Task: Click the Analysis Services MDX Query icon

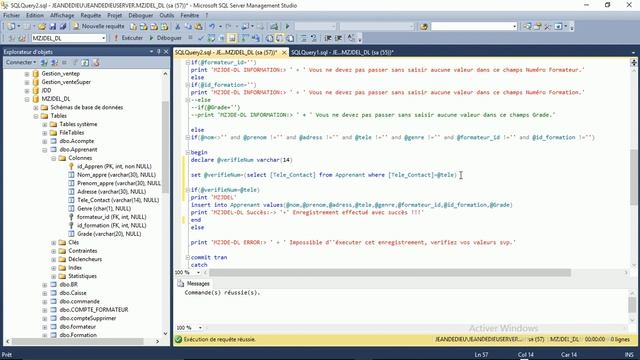Action: [x=144, y=27]
